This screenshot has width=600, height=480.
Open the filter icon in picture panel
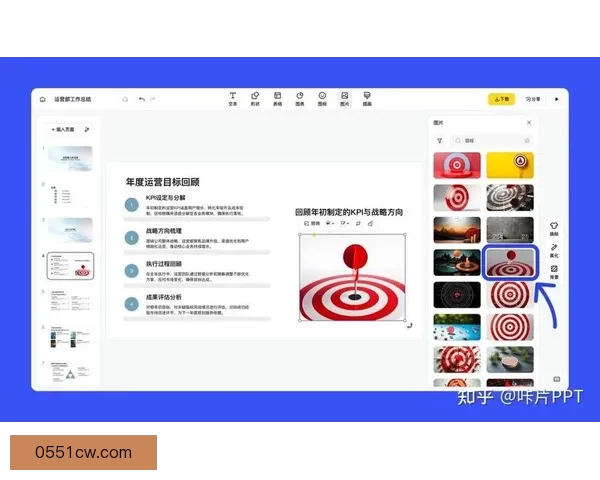click(439, 141)
